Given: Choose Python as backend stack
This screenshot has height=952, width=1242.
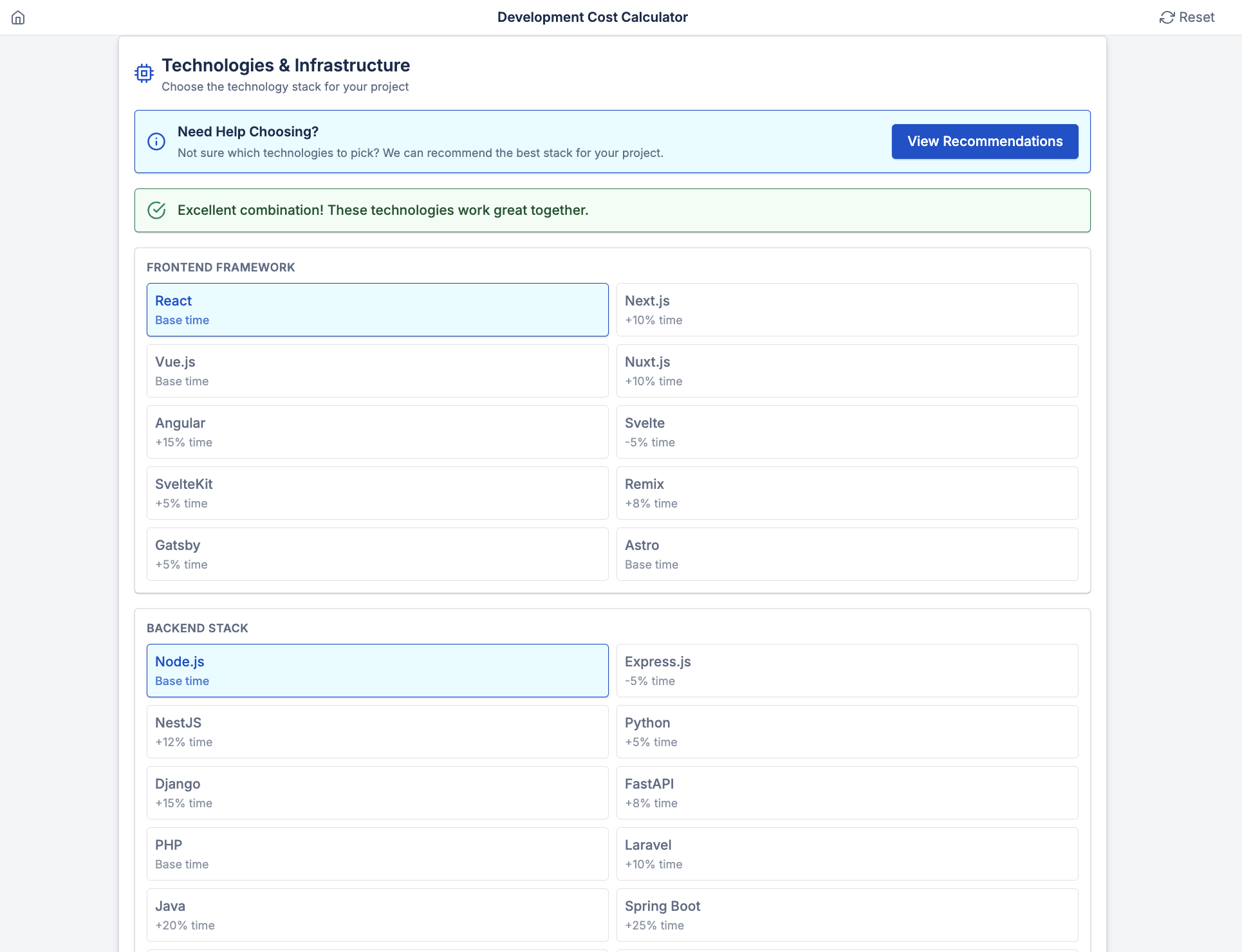Looking at the screenshot, I should (x=847, y=731).
